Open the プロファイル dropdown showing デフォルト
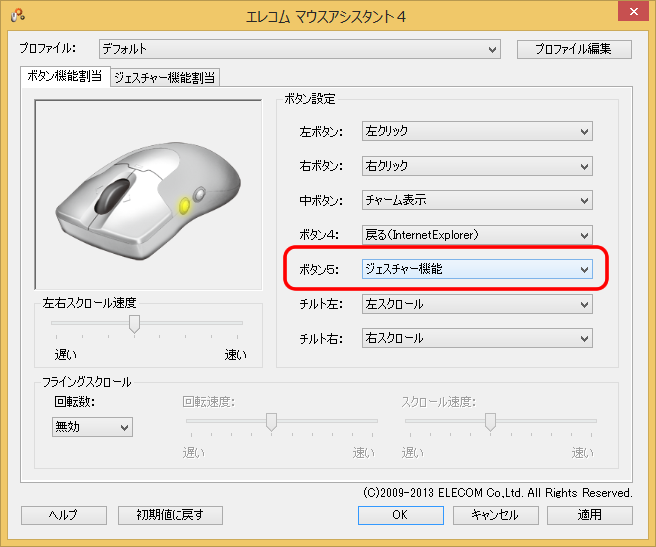The image size is (656, 547). [x=300, y=49]
